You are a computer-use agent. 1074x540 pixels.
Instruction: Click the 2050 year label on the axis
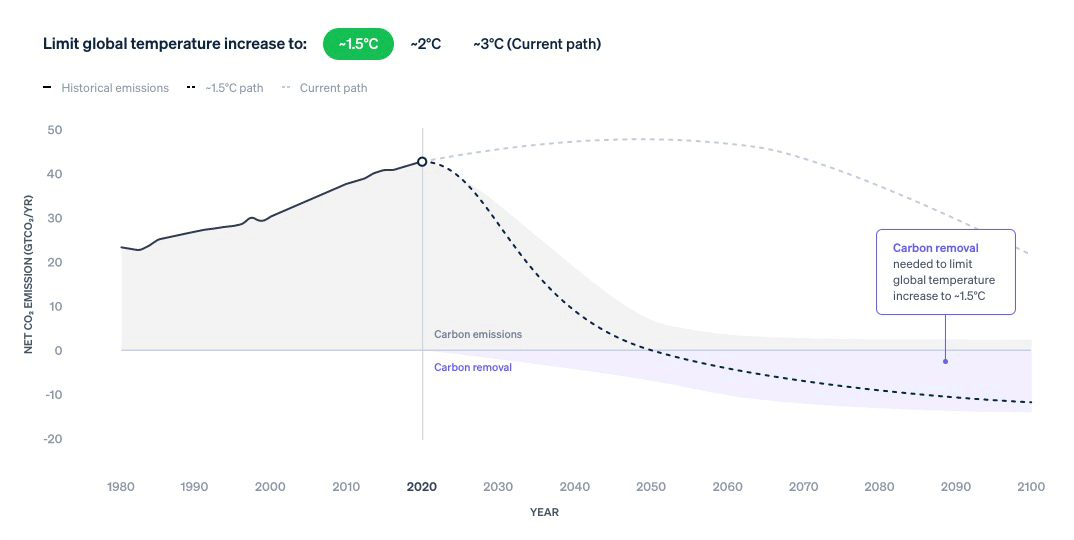coord(651,487)
